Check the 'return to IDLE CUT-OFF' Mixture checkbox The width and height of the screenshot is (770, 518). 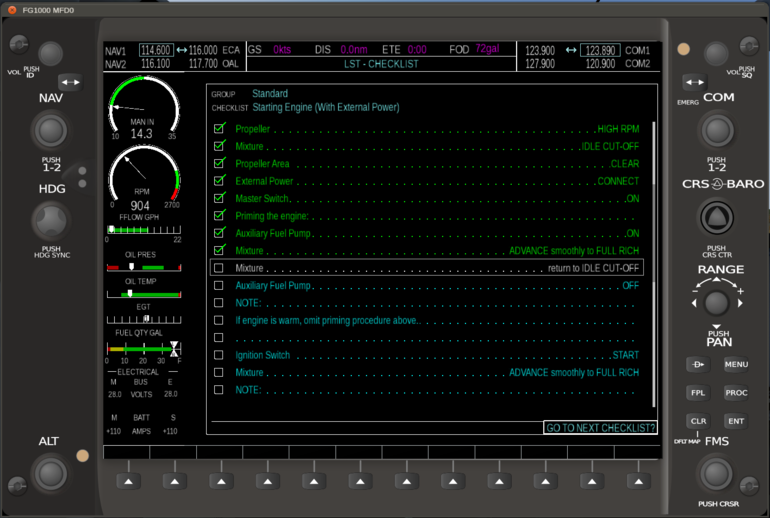pos(219,268)
